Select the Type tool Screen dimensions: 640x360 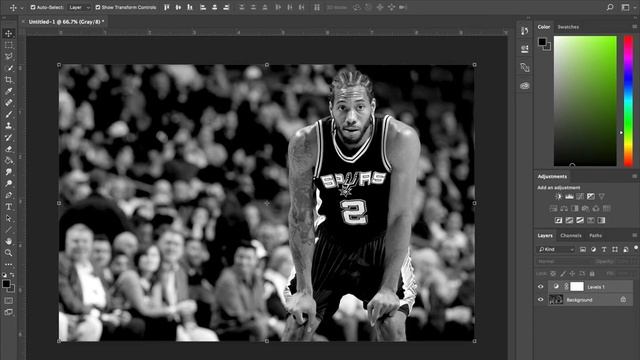coord(9,207)
